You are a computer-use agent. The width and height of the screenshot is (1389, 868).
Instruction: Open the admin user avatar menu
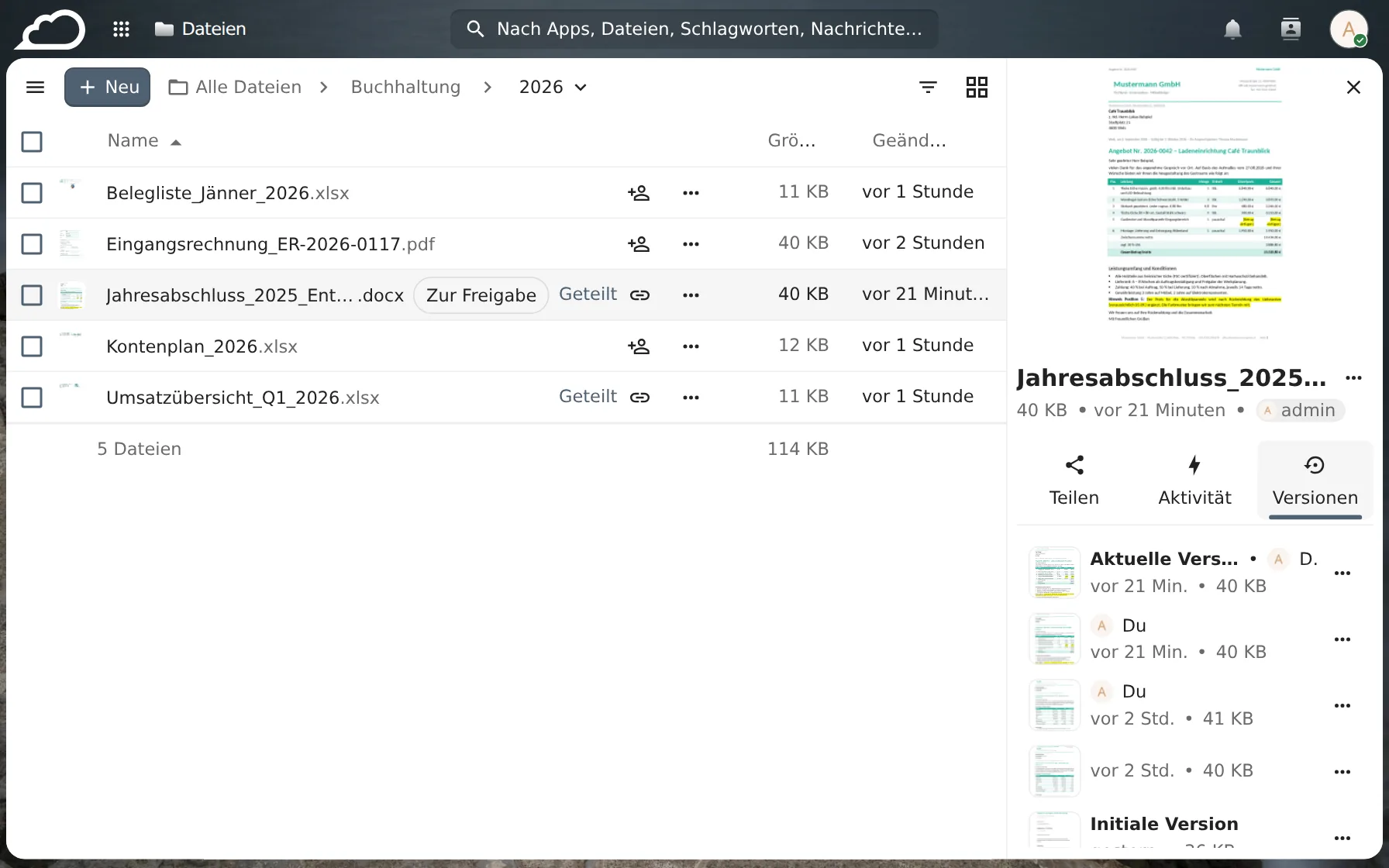1349,29
